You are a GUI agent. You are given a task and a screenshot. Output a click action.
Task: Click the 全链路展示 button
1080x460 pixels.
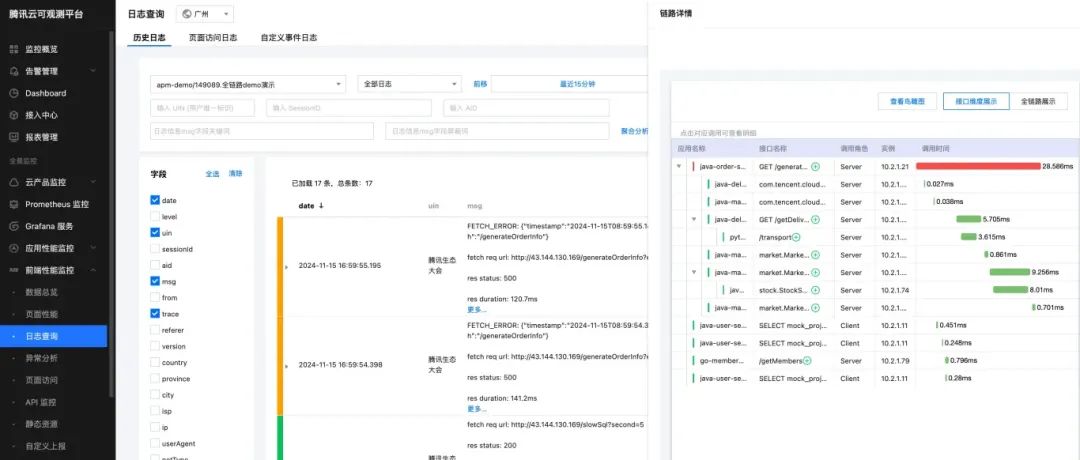1038,101
